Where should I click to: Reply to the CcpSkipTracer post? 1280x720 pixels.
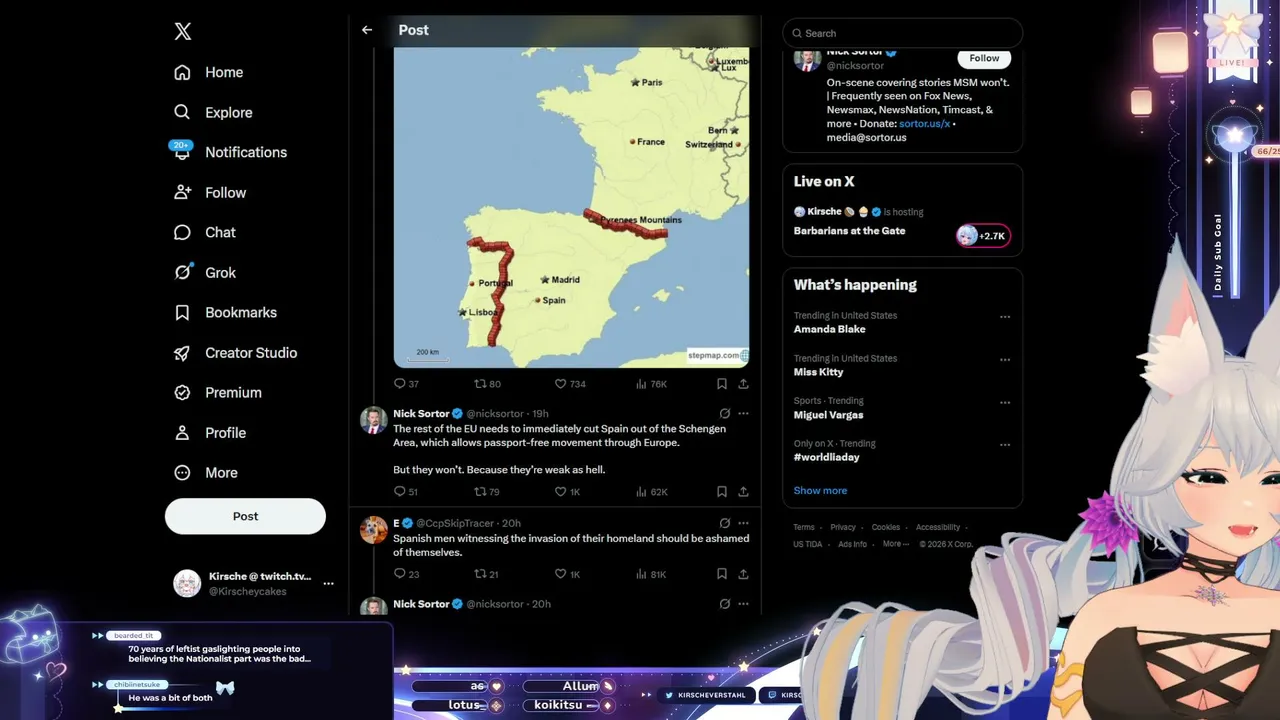click(406, 574)
